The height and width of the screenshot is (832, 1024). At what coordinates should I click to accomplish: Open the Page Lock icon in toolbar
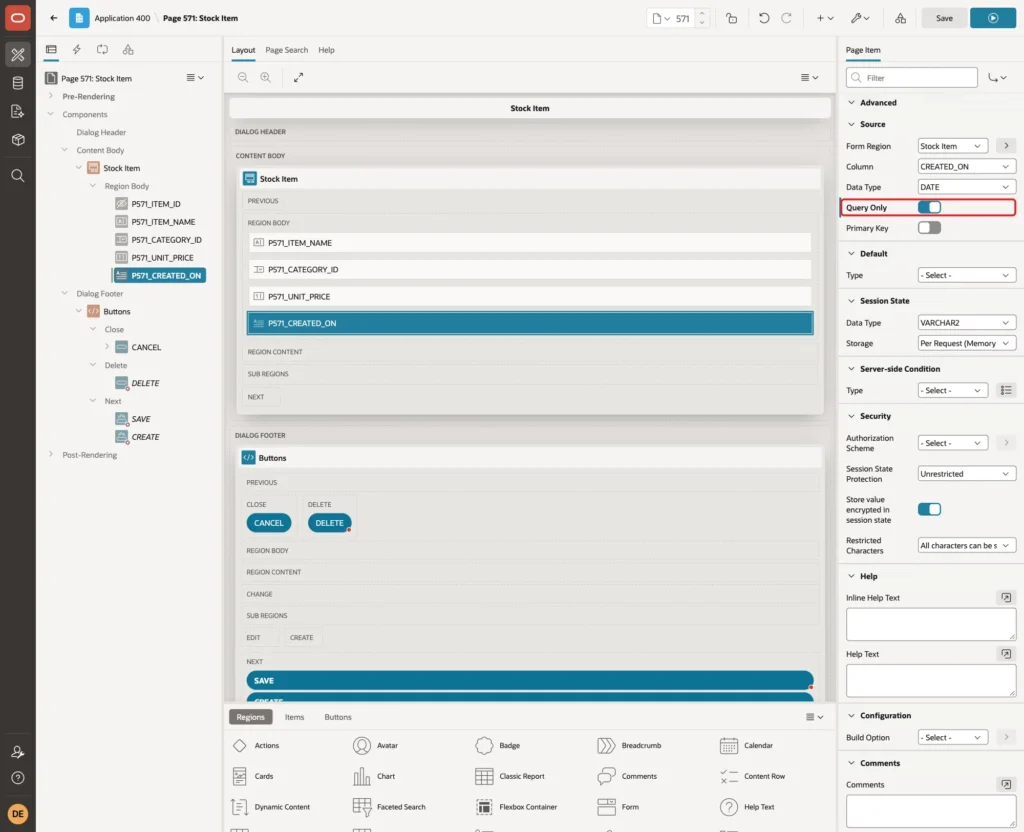pos(731,18)
